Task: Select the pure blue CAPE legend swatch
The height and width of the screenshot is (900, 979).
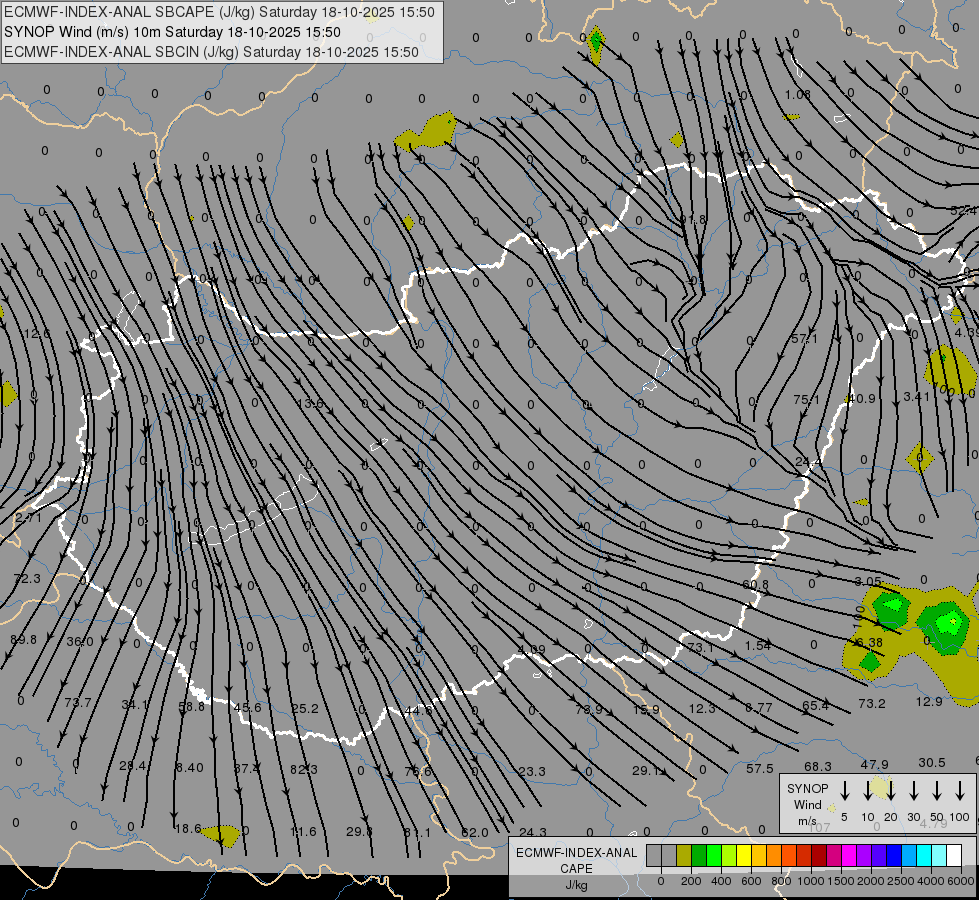Action: pos(894,856)
